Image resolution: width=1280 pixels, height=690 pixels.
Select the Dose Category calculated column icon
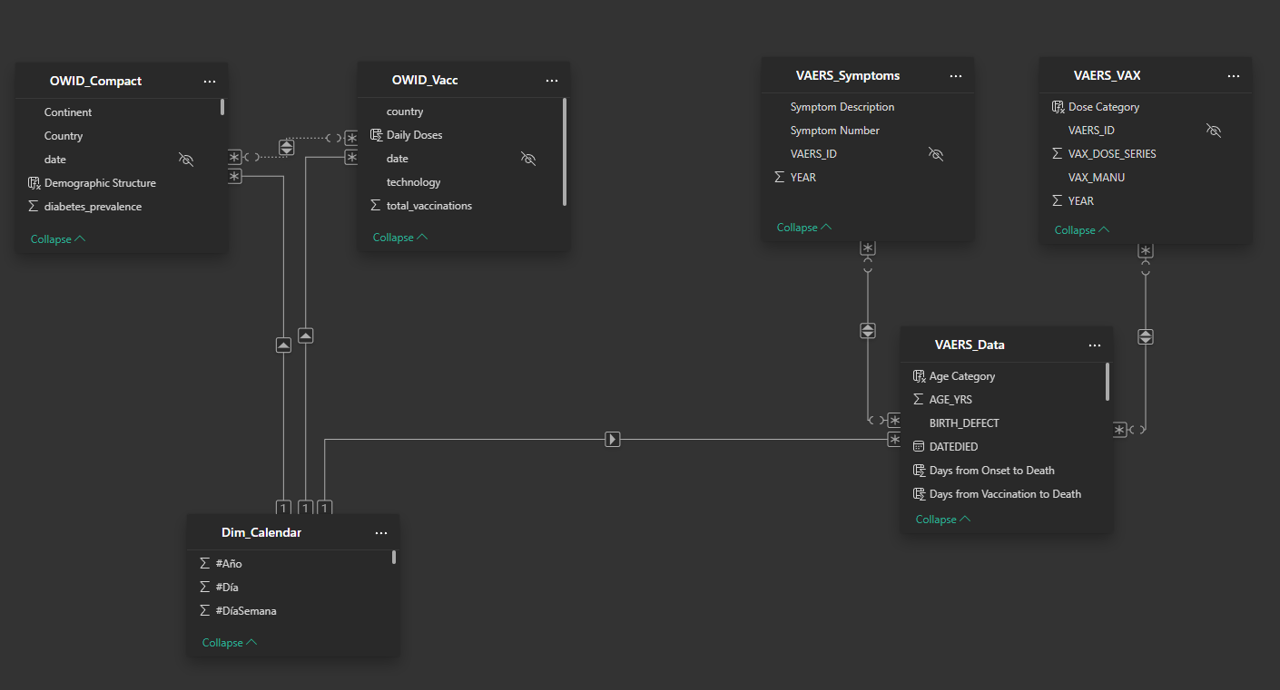click(x=1058, y=107)
